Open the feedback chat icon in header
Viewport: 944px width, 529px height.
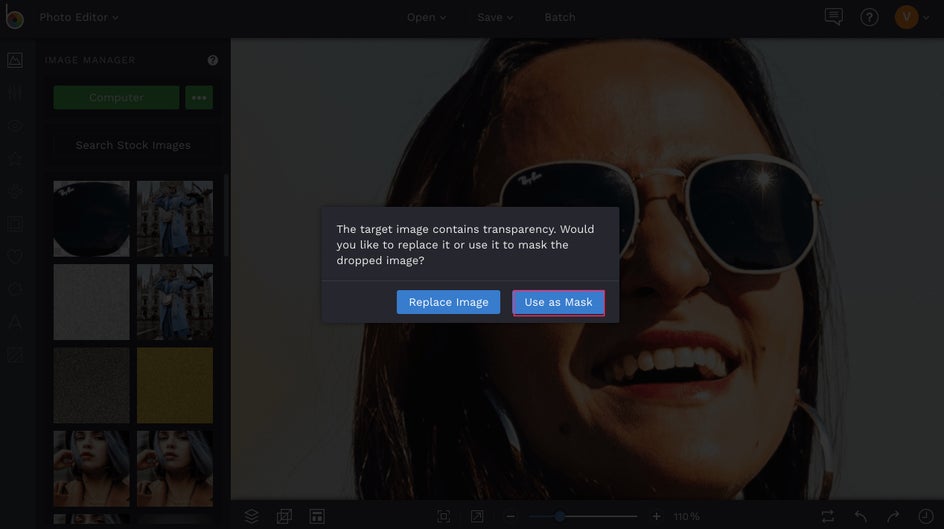(x=833, y=17)
